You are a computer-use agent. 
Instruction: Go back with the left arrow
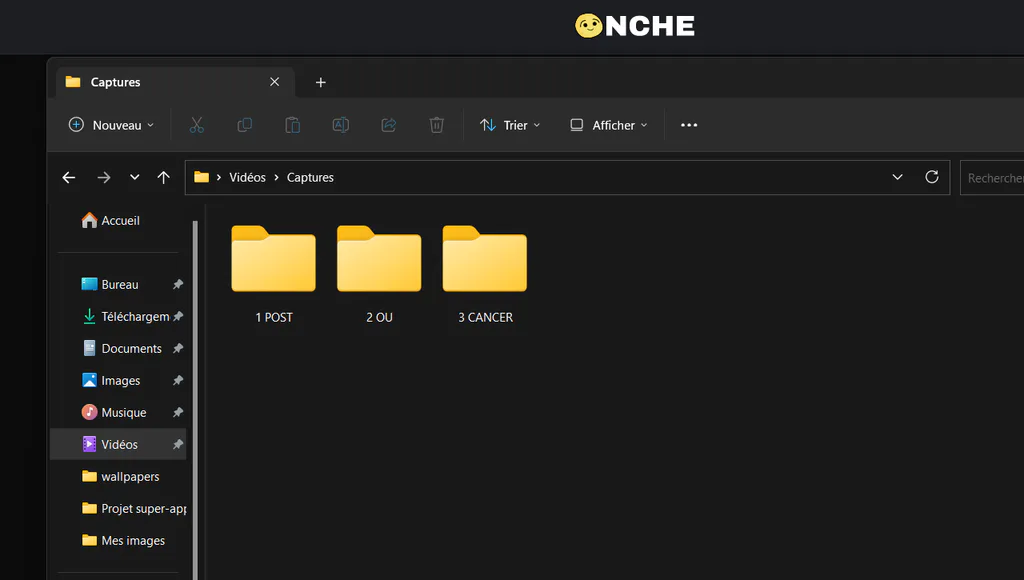[69, 178]
